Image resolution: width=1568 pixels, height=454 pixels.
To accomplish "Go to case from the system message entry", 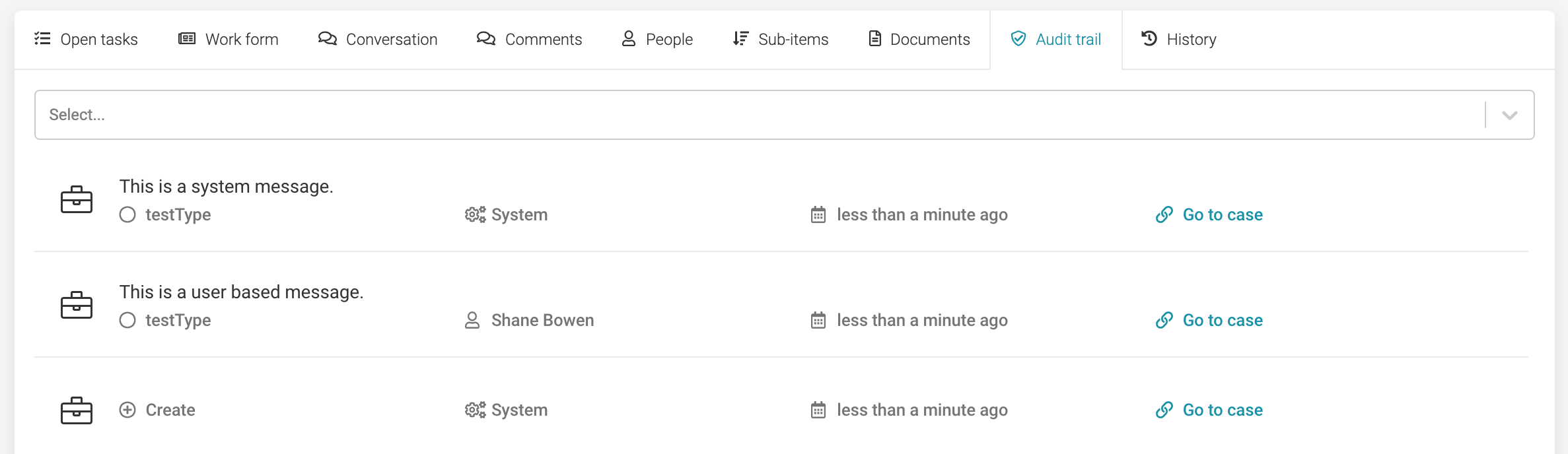I will (x=1222, y=214).
